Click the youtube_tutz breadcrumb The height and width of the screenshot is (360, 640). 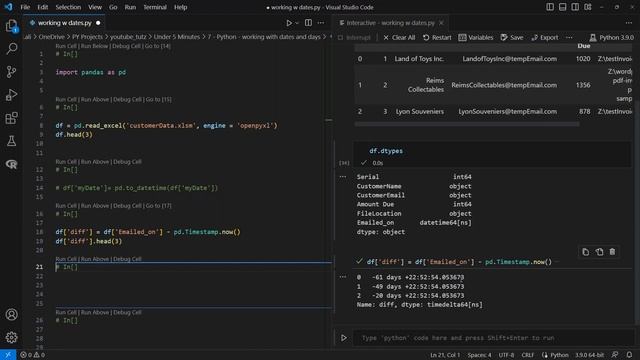(x=128, y=37)
